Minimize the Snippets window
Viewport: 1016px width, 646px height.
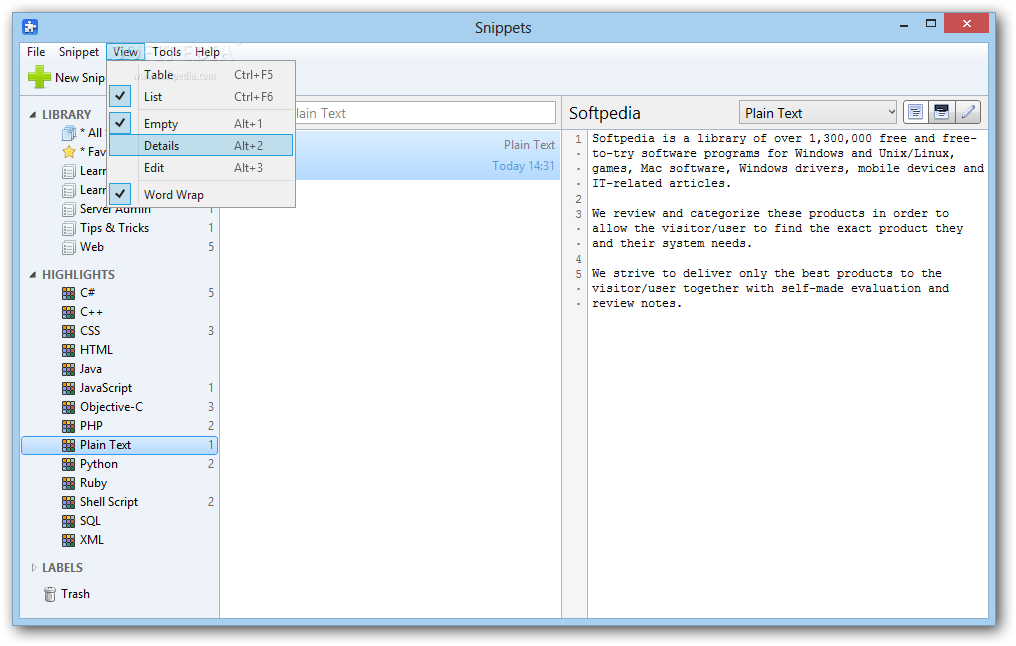coord(904,25)
